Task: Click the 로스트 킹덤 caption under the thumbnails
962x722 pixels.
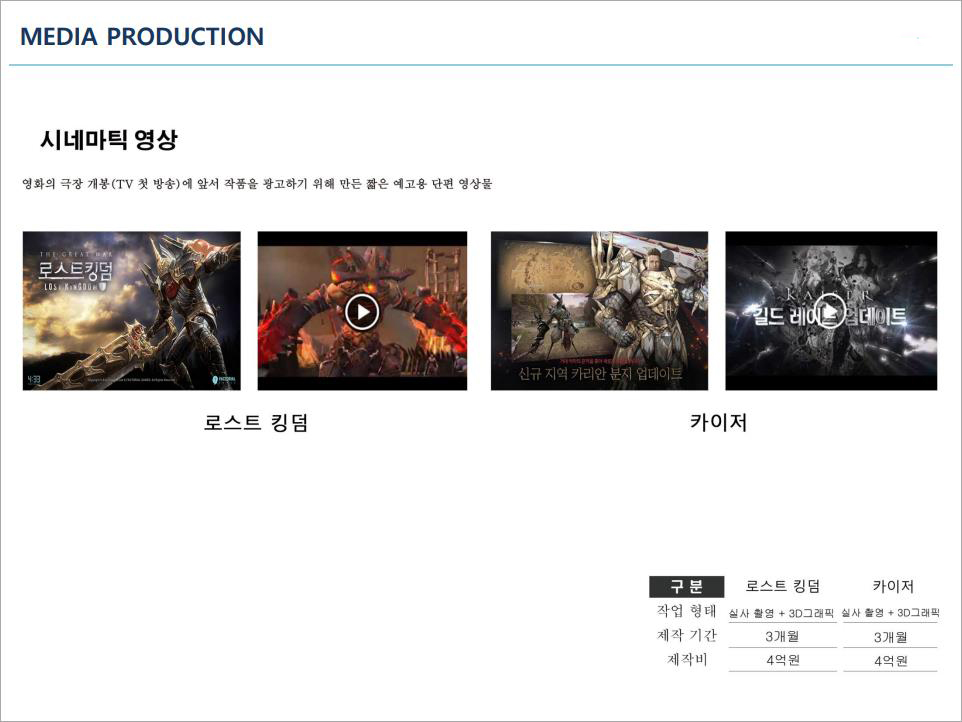Action: (255, 423)
